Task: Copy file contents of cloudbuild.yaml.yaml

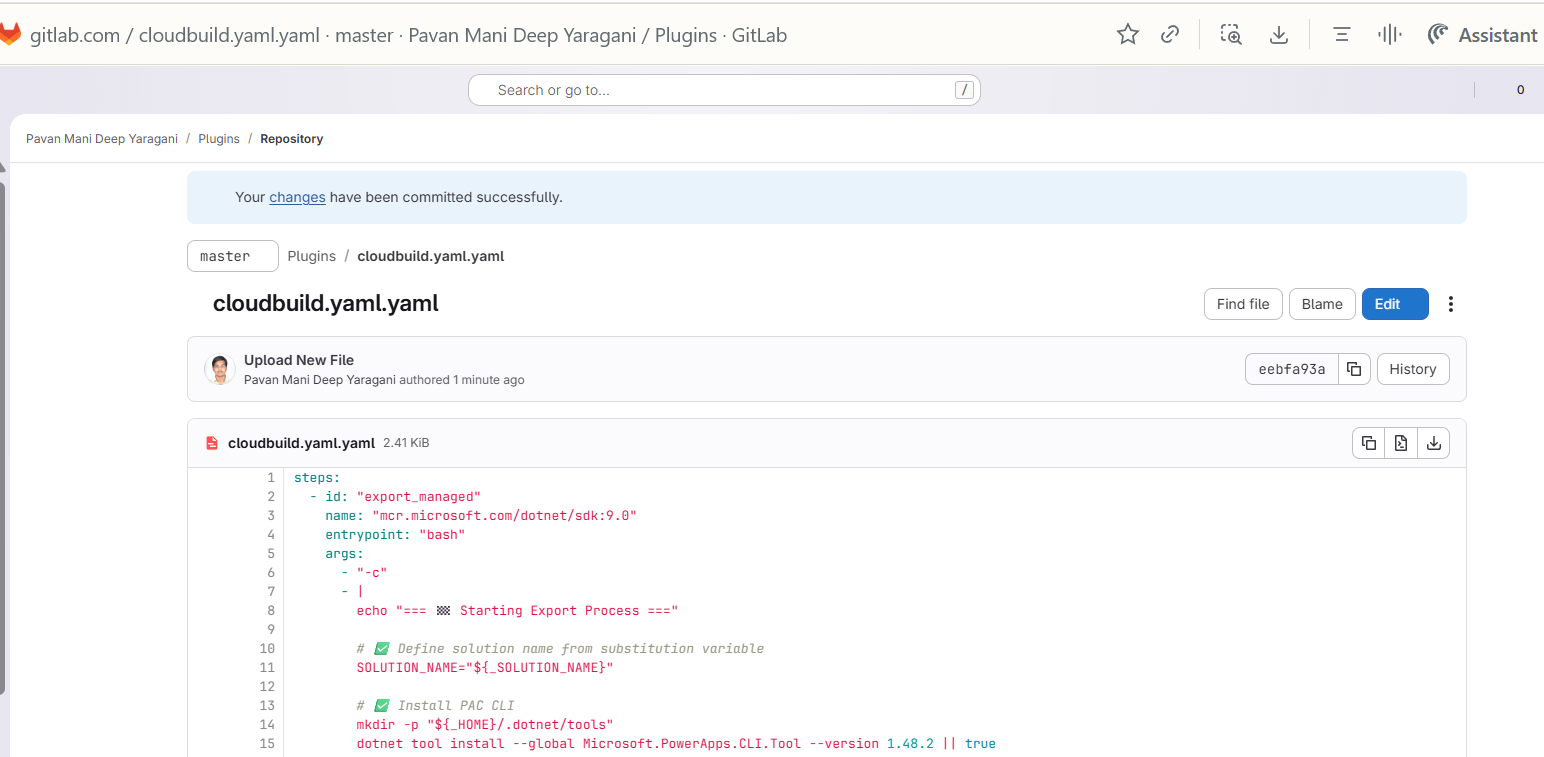Action: [x=1369, y=443]
